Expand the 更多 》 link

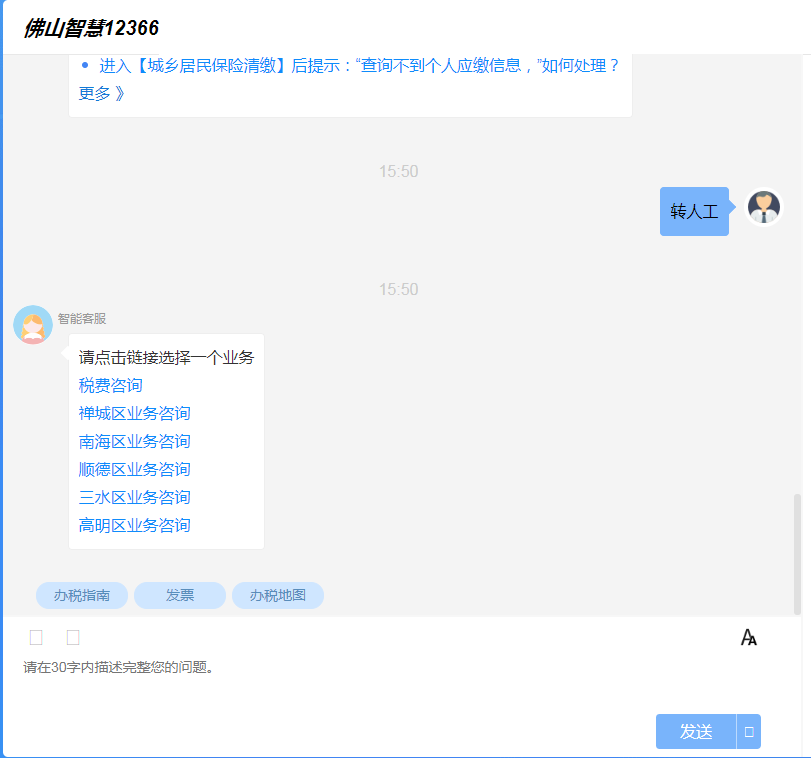pyautogui.click(x=102, y=94)
